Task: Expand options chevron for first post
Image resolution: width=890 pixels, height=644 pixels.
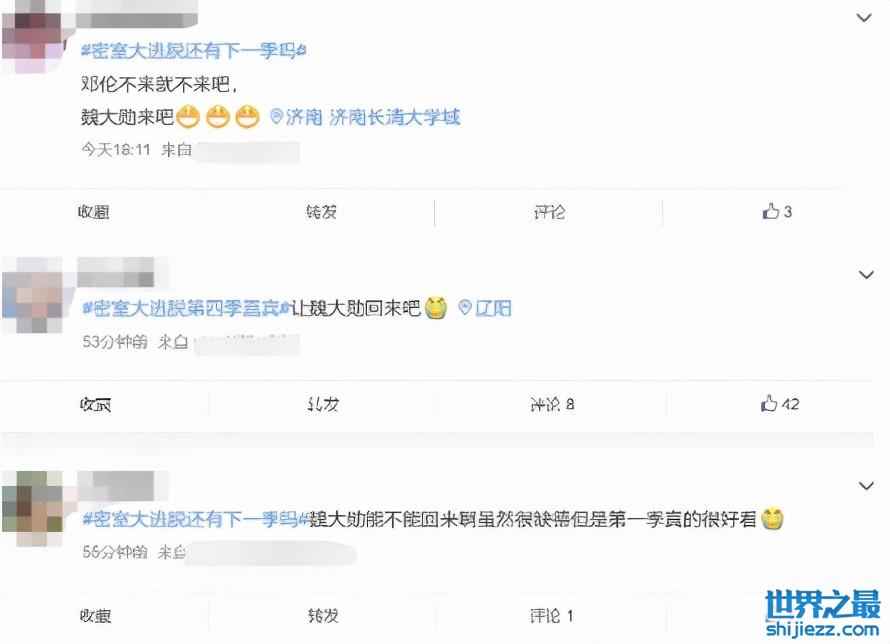Action: (864, 18)
